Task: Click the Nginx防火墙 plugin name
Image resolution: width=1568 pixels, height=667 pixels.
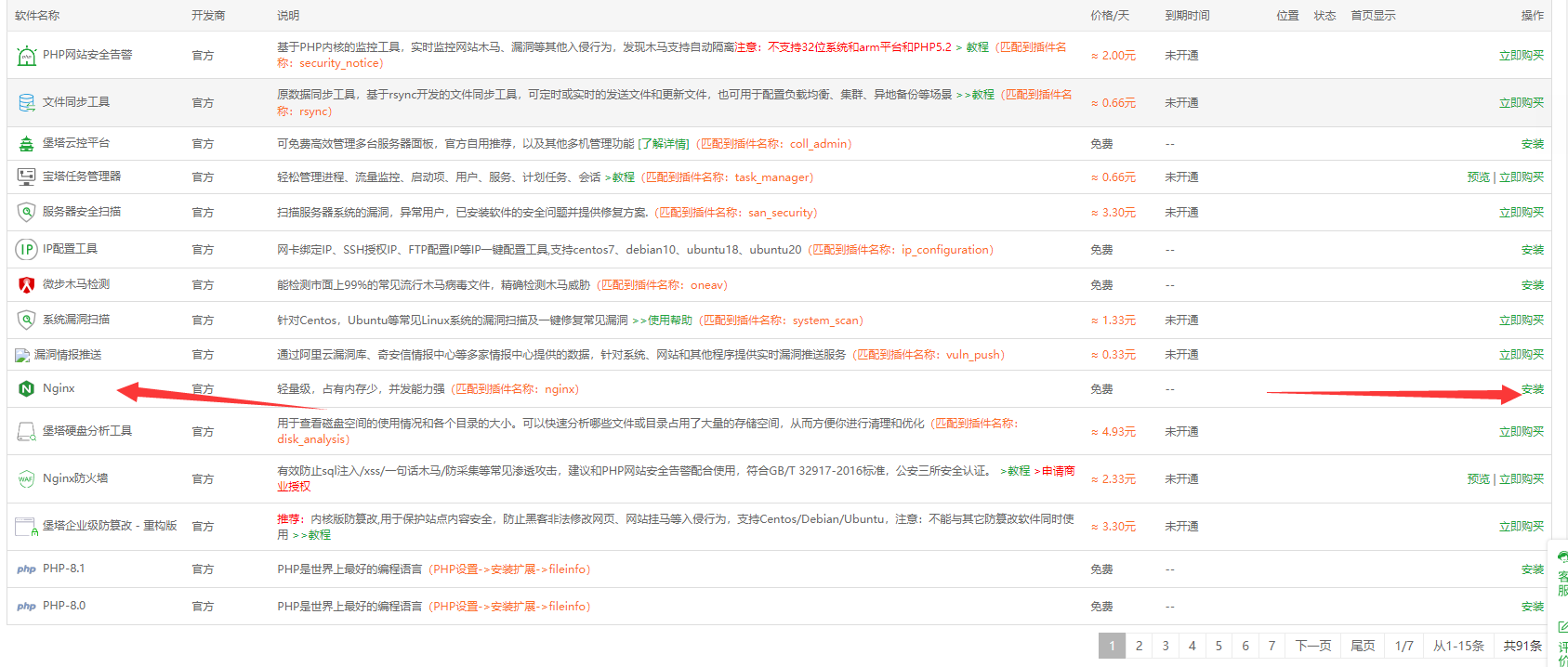Action: pyautogui.click(x=75, y=478)
